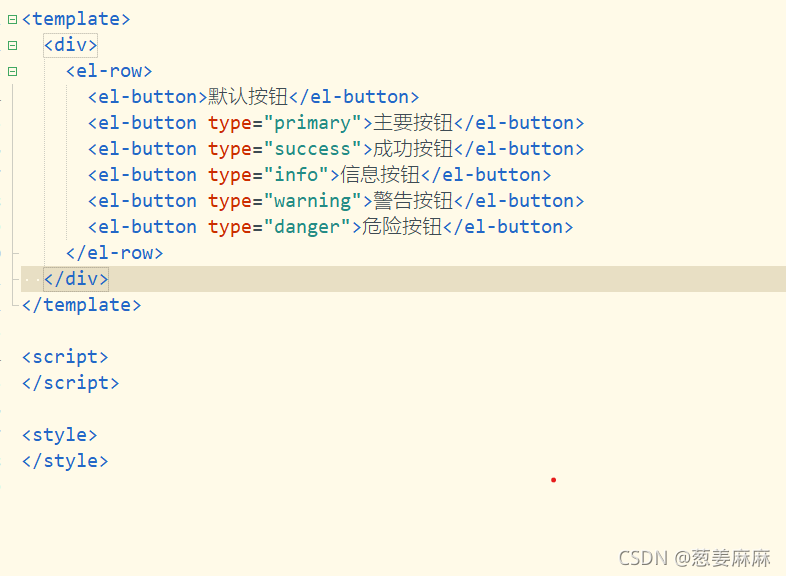Click the 成功按钮 button text
The width and height of the screenshot is (786, 576).
pyautogui.click(x=413, y=149)
